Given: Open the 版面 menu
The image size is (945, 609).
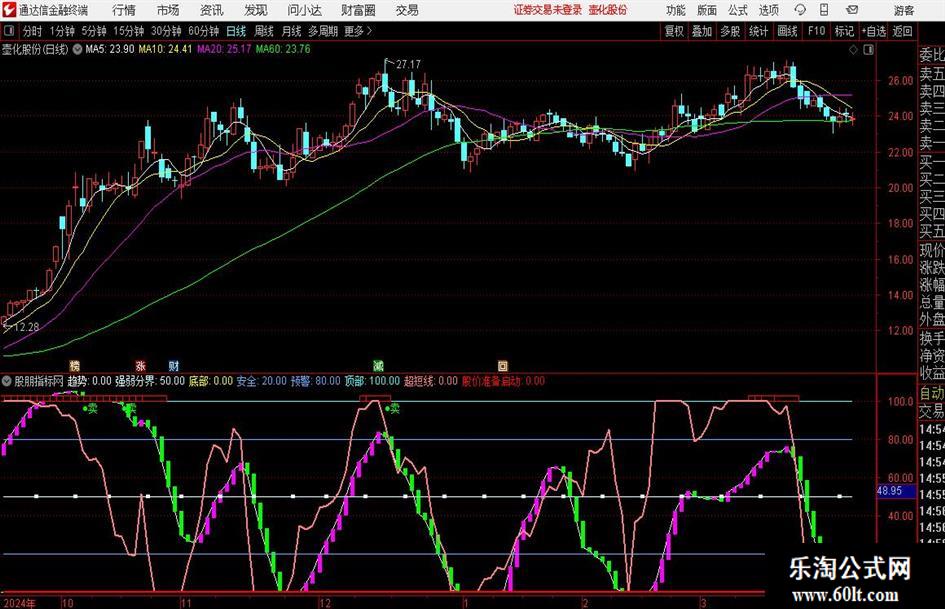Looking at the screenshot, I should pos(707,10).
